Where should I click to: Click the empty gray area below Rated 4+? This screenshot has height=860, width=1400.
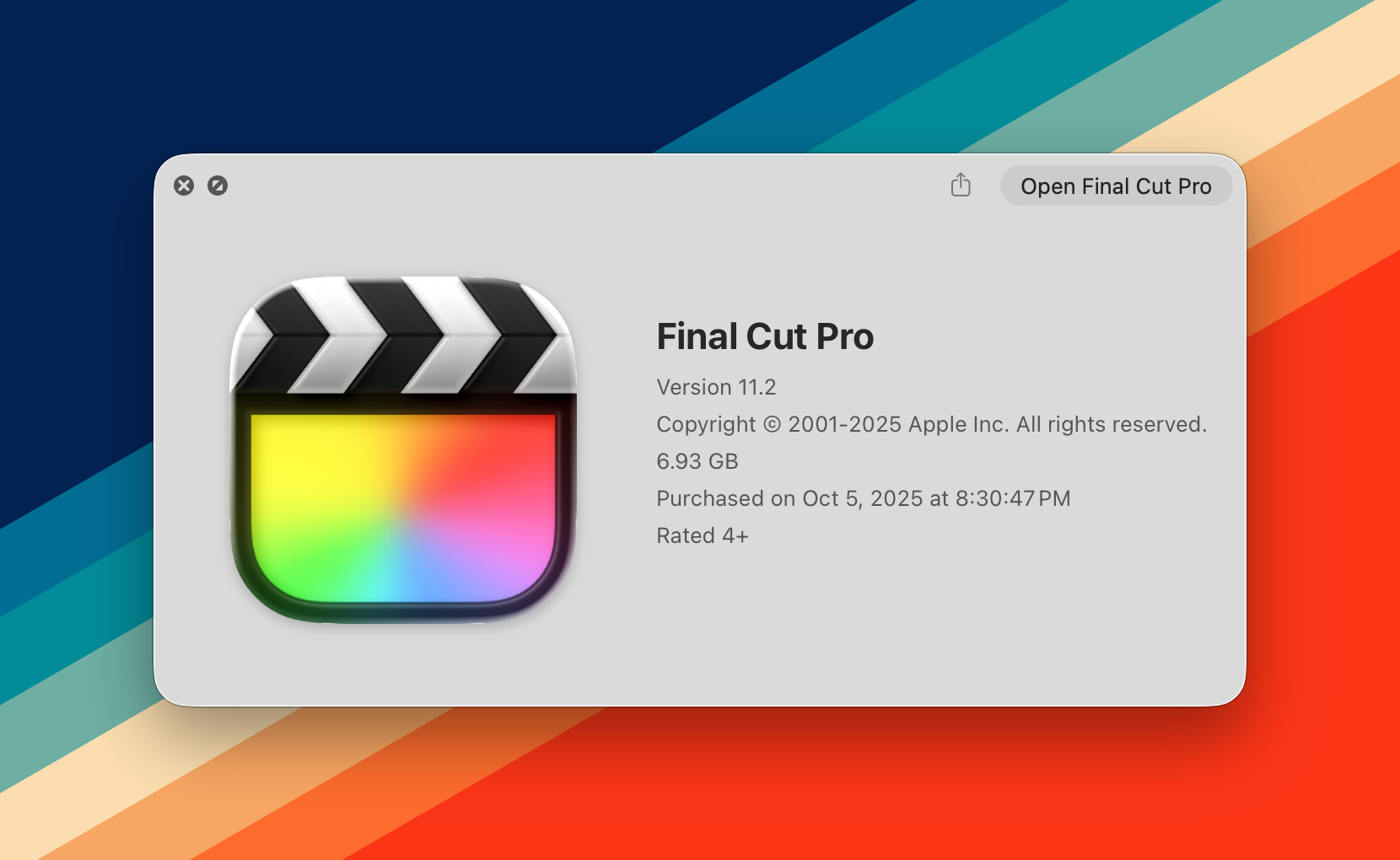pyautogui.click(x=928, y=624)
